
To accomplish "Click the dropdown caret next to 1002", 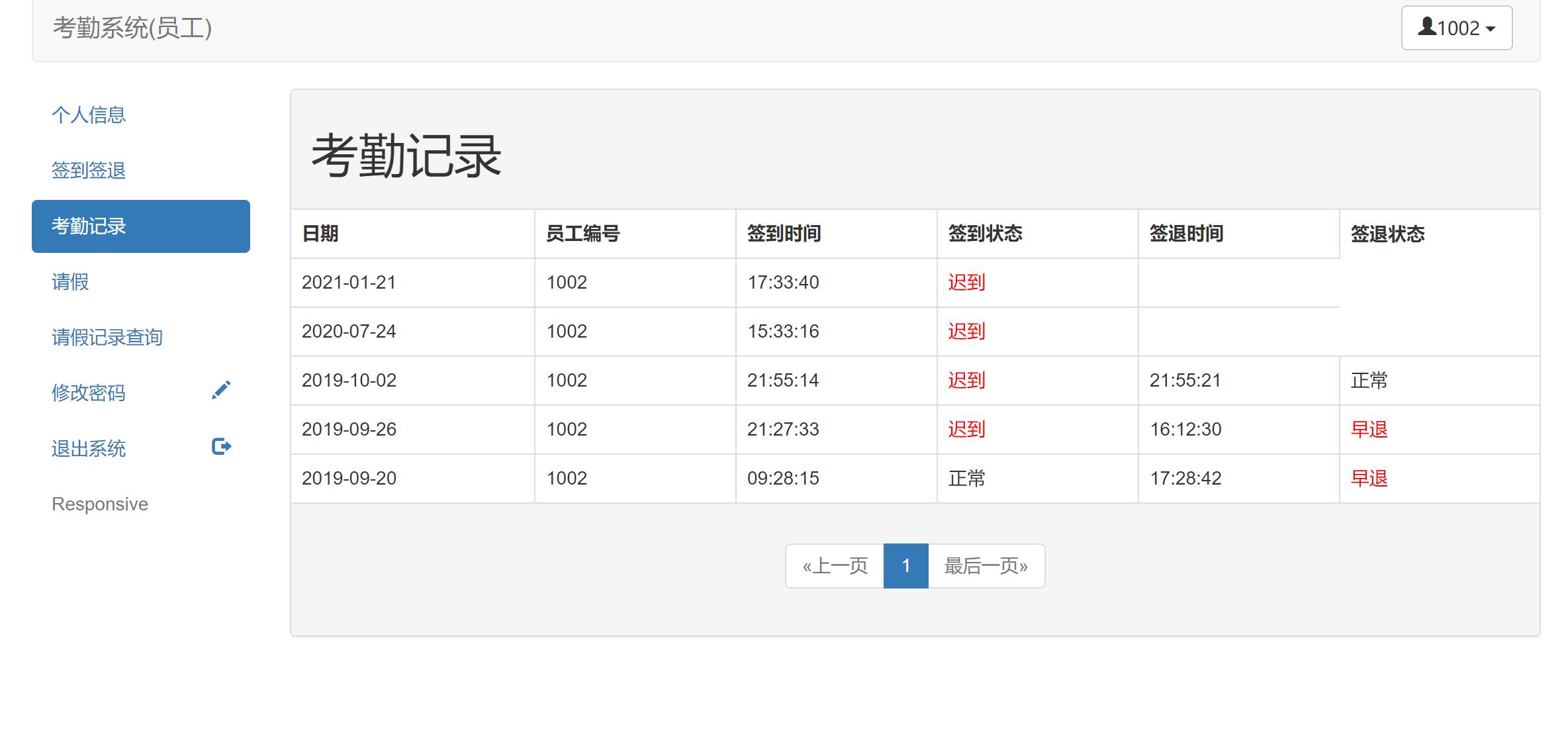I will [1491, 28].
